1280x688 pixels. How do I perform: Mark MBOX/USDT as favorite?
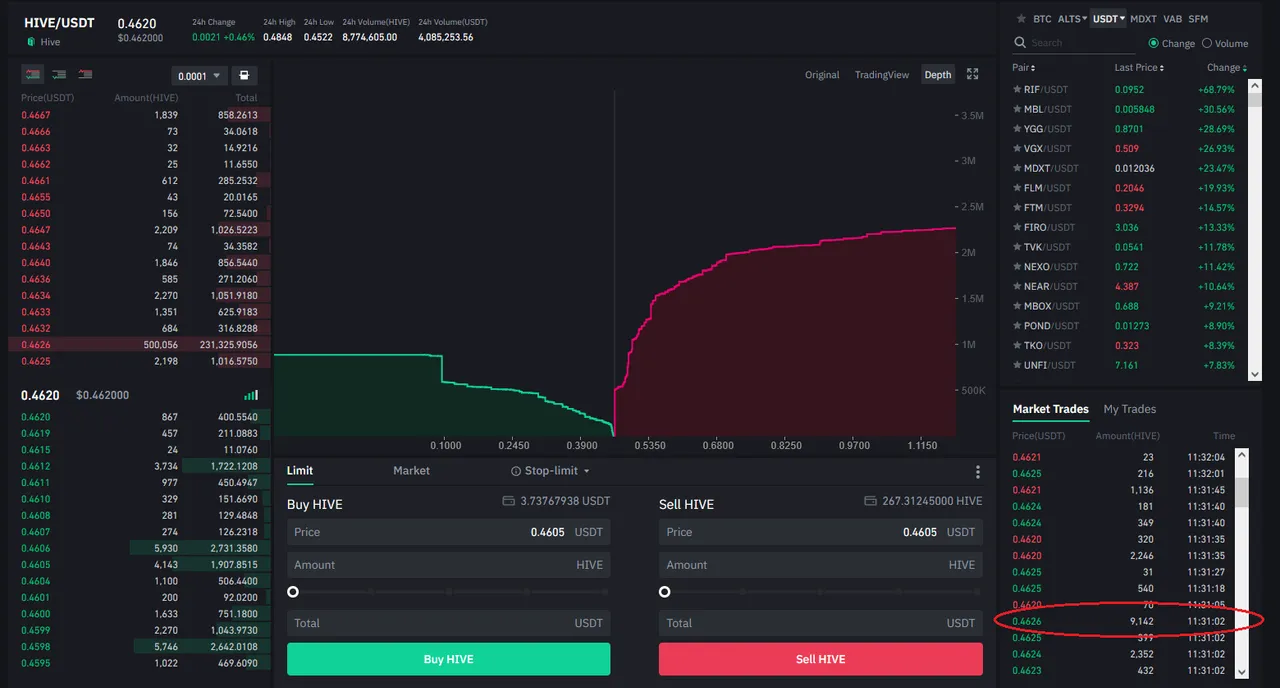click(1018, 306)
